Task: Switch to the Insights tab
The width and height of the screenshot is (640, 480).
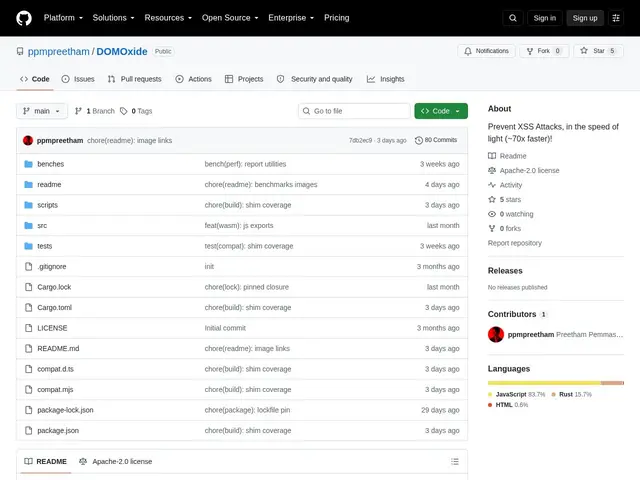Action: coord(385,79)
